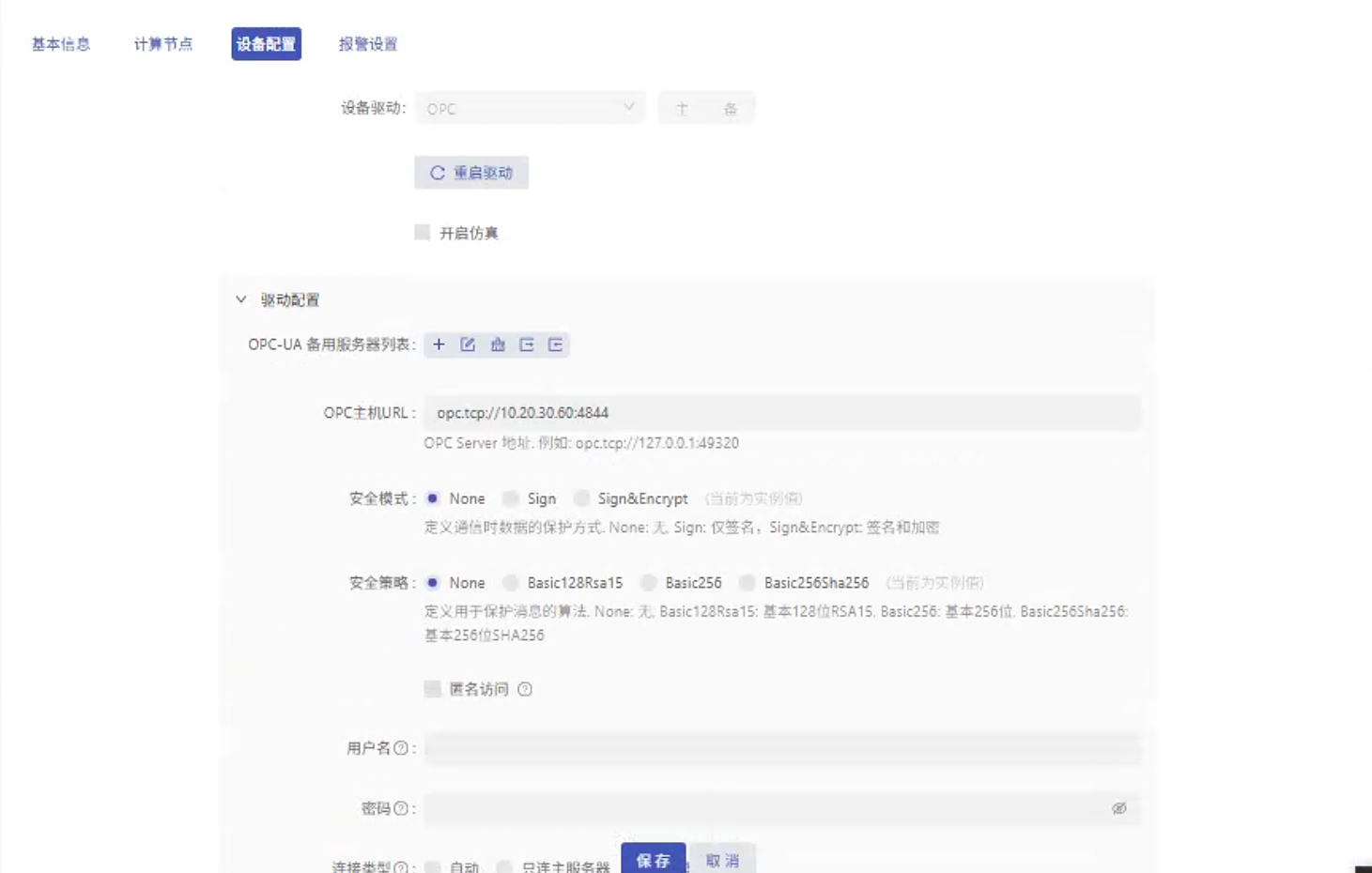Viewport: 1372px width, 873px height.
Task: Check the 匿名访问 checkbox
Action: pos(433,689)
